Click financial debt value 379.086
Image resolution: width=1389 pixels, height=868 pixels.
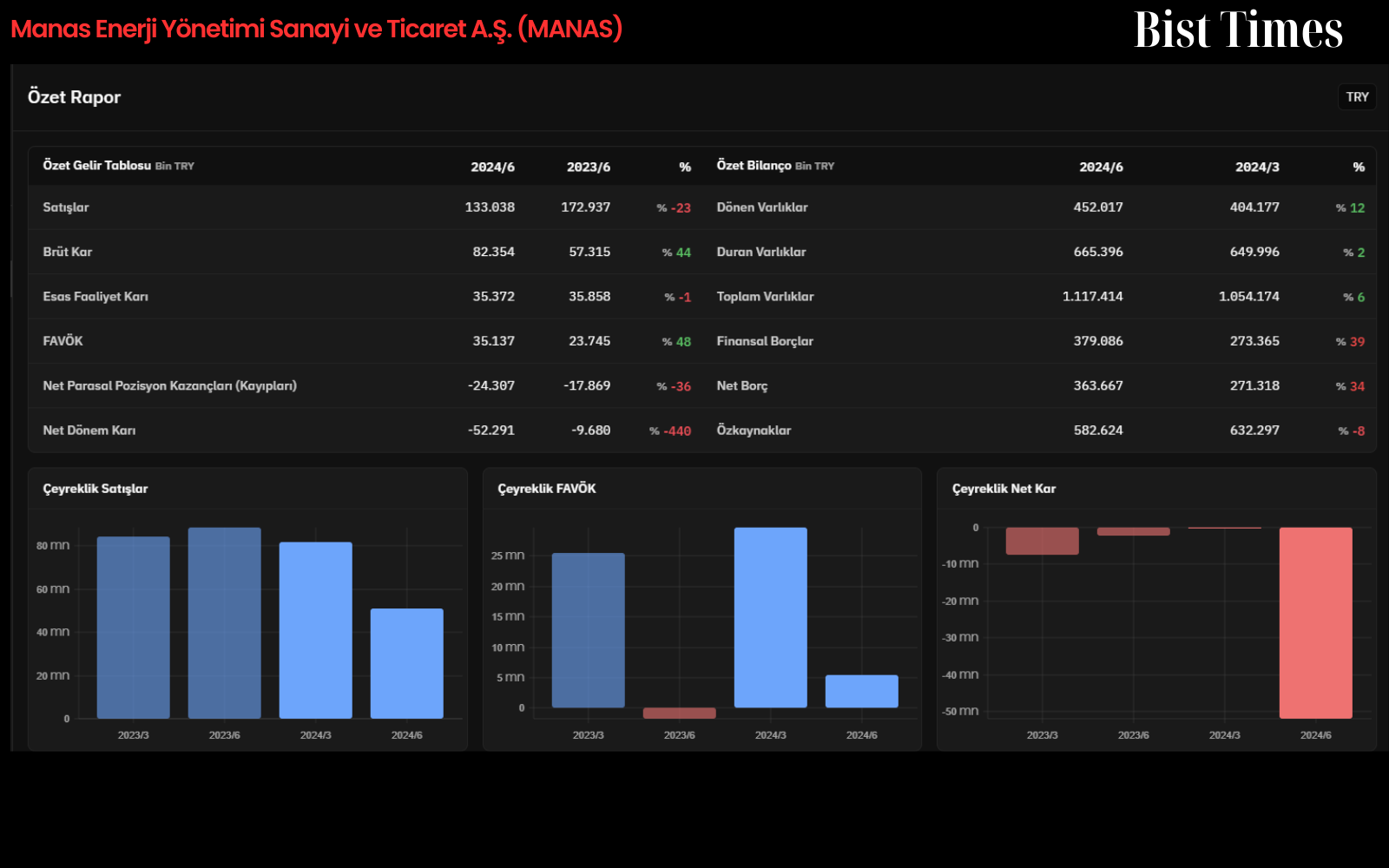(x=1098, y=341)
